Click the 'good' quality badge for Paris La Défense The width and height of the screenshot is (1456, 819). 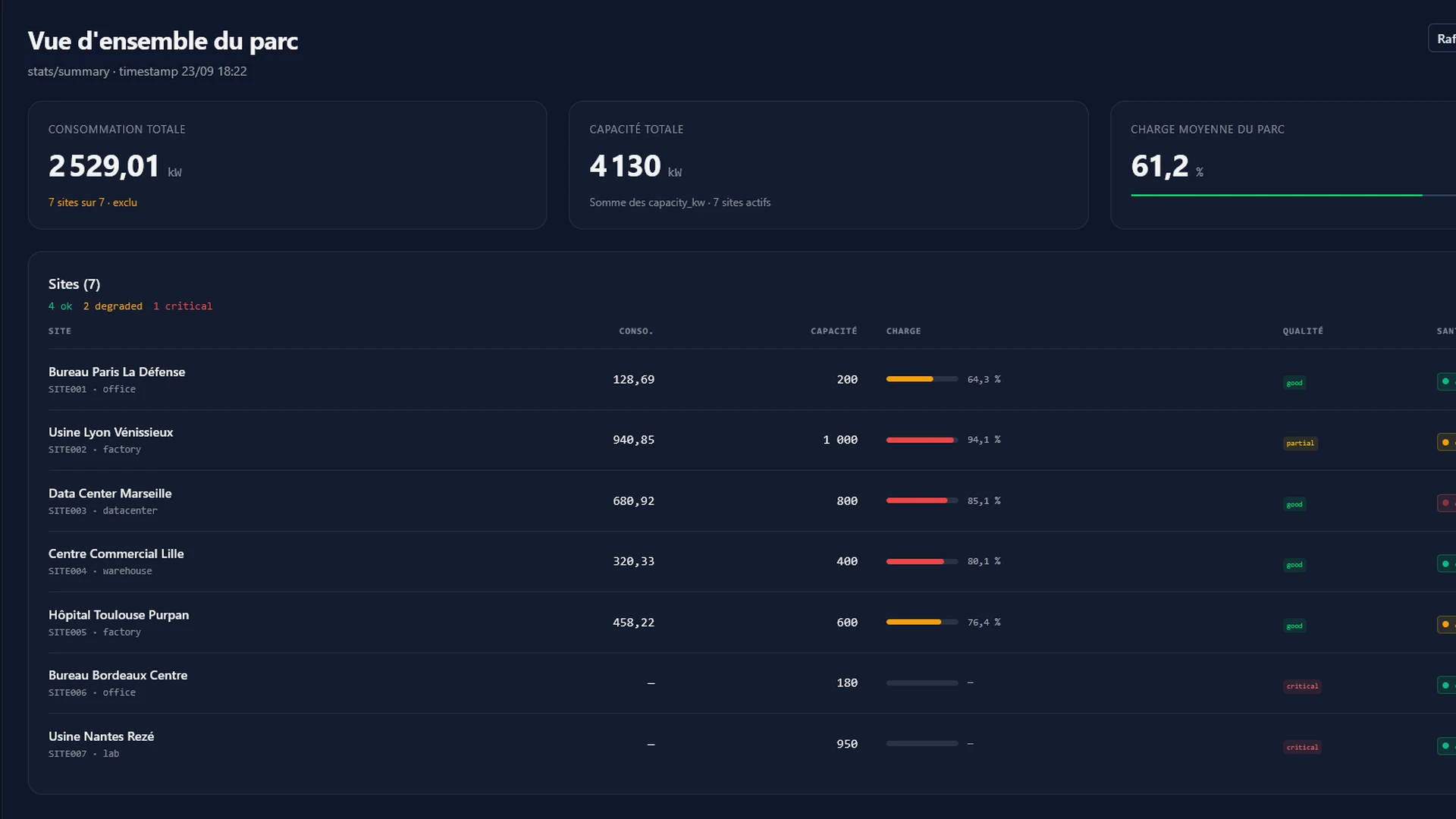(x=1294, y=383)
